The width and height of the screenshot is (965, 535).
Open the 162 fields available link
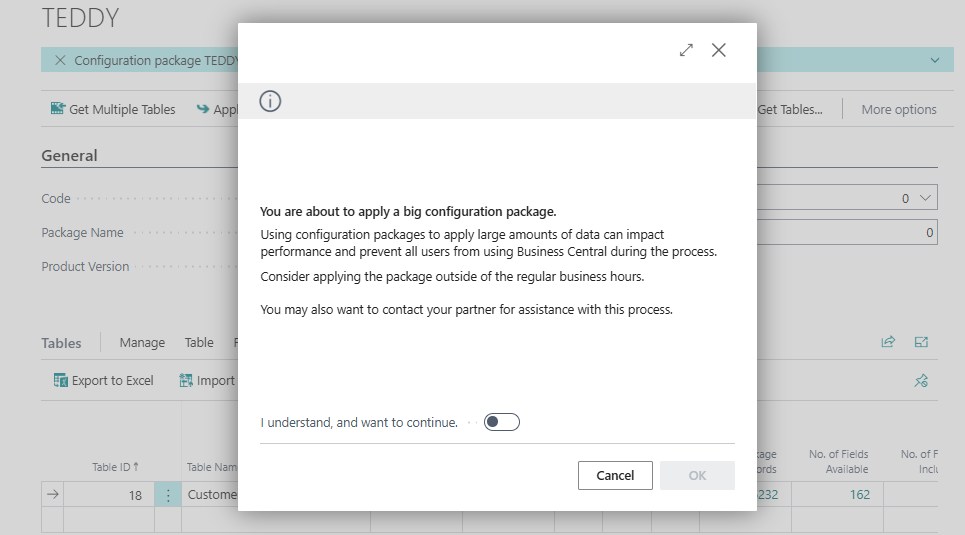pyautogui.click(x=860, y=494)
